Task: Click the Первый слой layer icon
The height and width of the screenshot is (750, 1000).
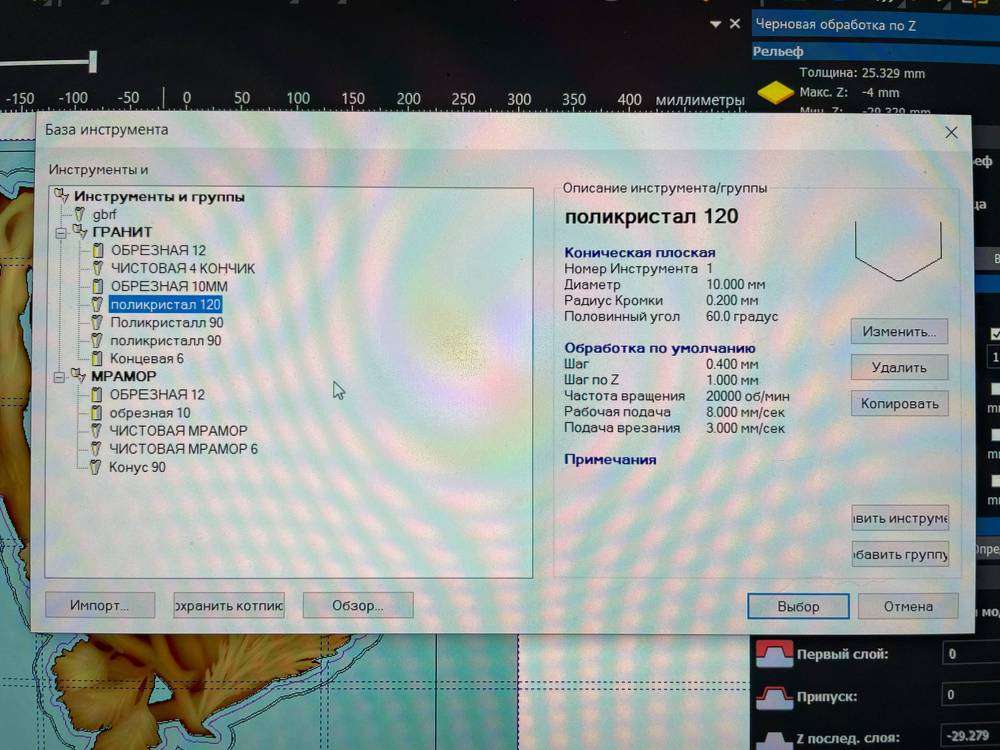Action: point(773,654)
